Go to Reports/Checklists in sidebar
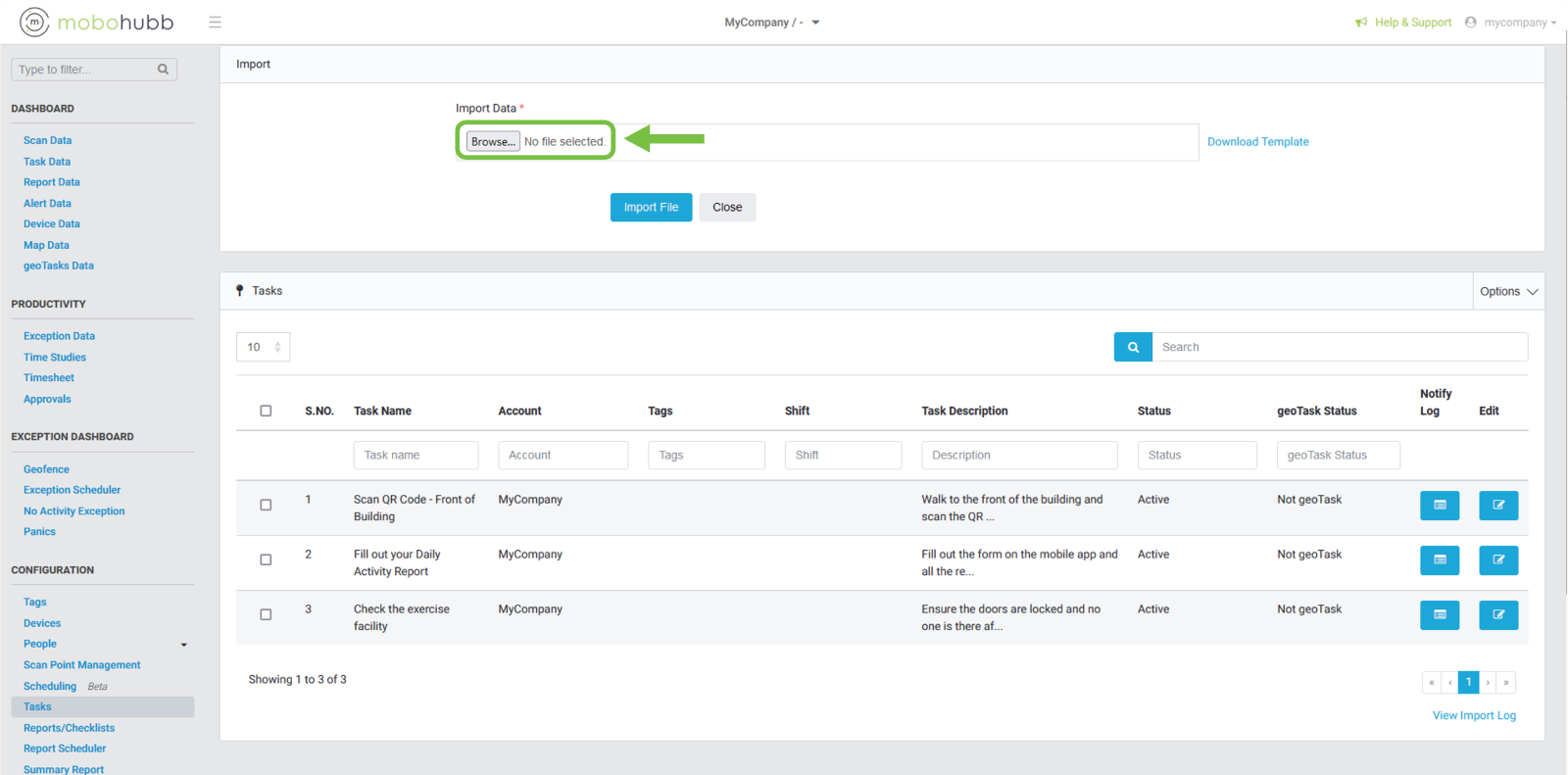Image resolution: width=1568 pixels, height=775 pixels. click(69, 728)
